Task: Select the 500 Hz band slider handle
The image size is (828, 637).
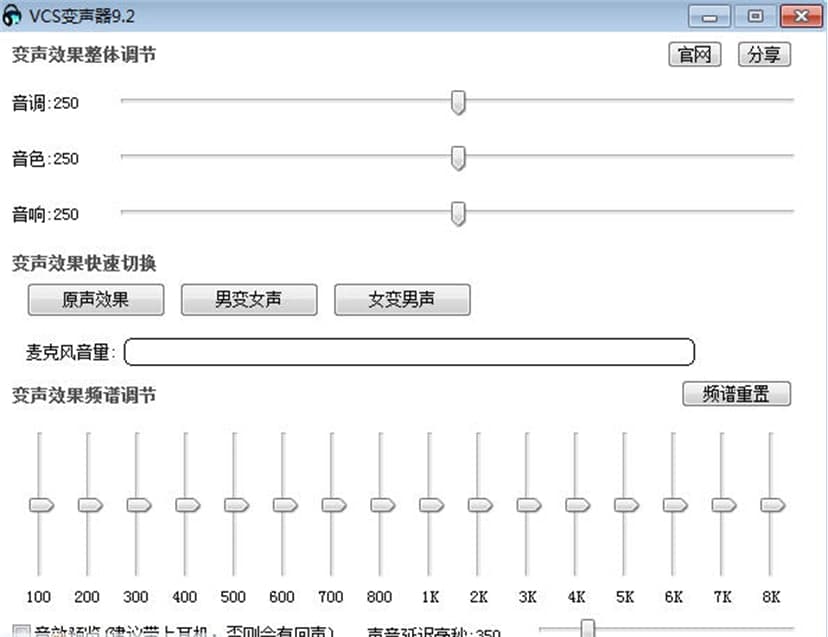Action: point(234,506)
